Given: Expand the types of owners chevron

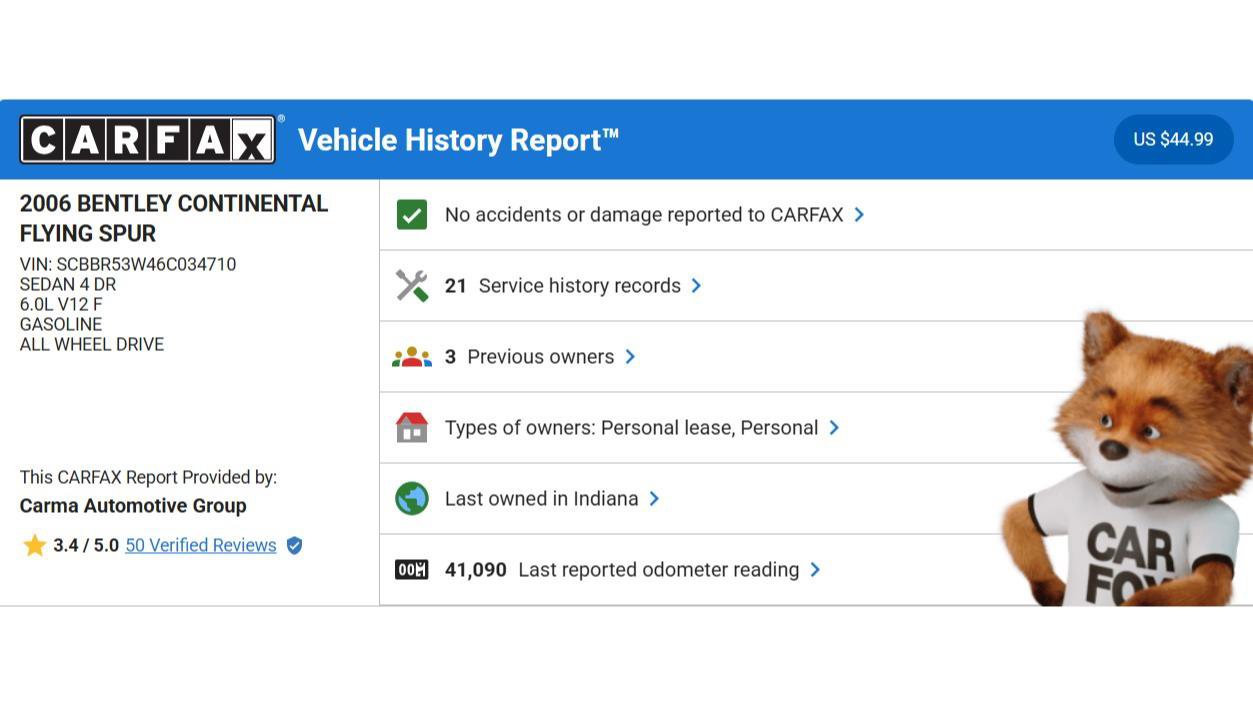Looking at the screenshot, I should click(x=834, y=428).
